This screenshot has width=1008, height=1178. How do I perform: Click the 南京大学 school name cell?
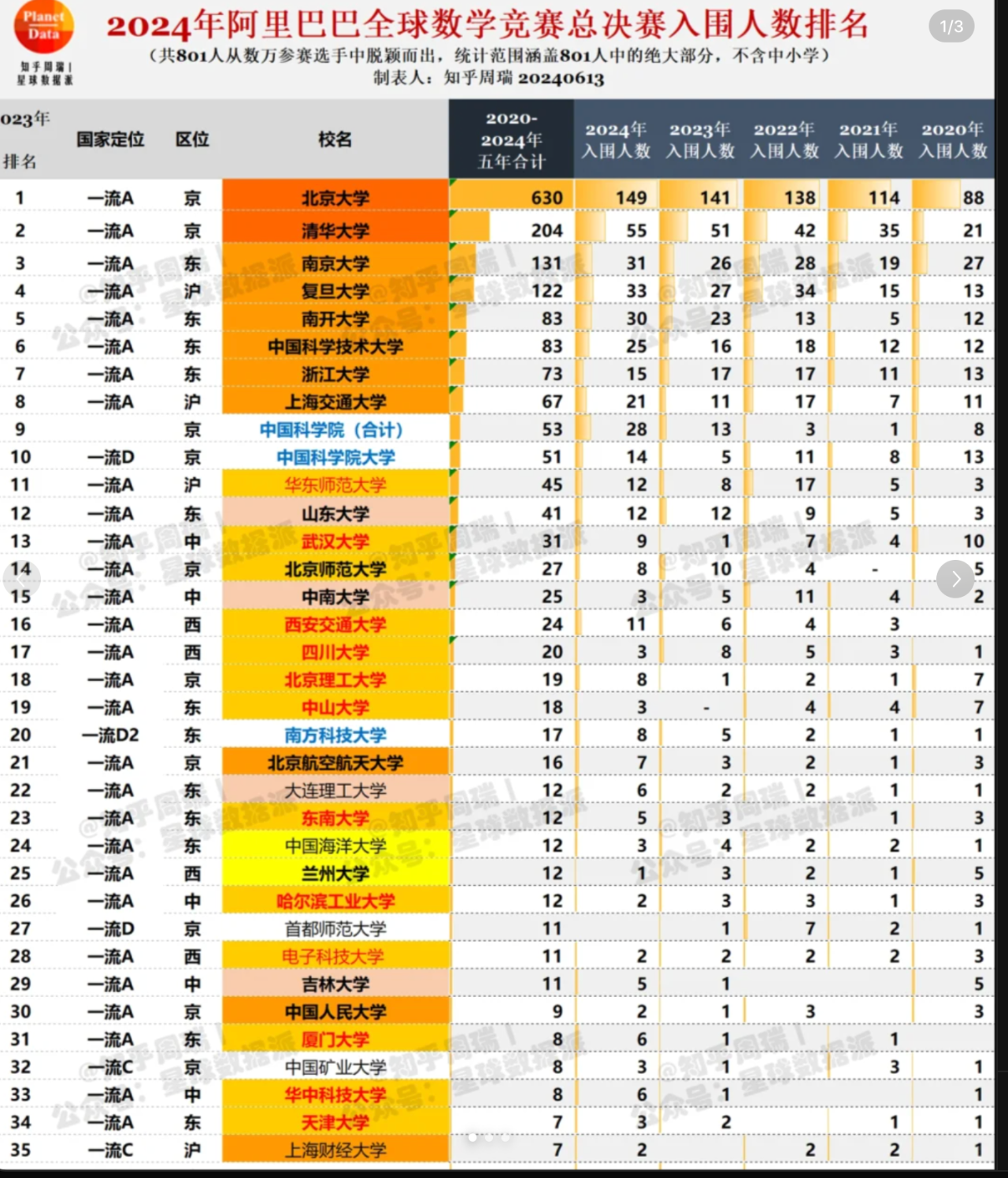pyautogui.click(x=335, y=263)
